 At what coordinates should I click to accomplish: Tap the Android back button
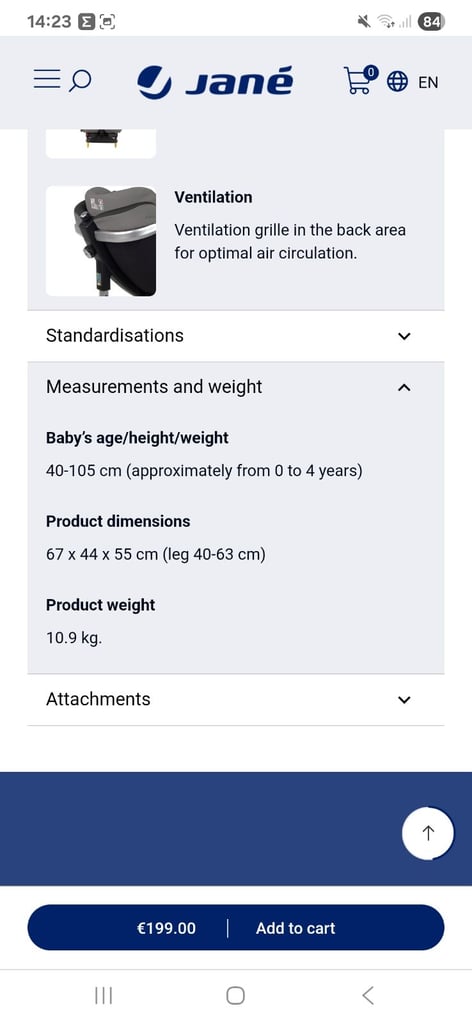(x=368, y=995)
